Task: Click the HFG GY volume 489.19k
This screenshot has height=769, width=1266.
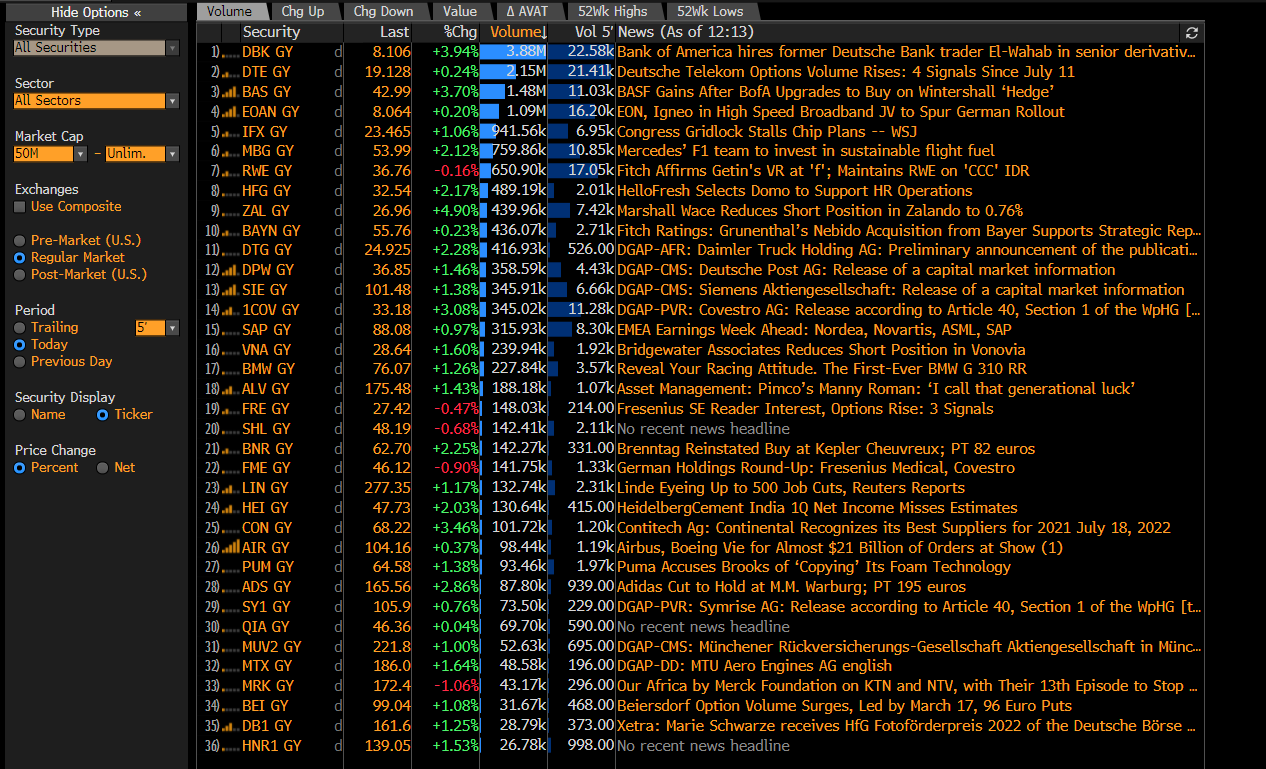Action: click(x=518, y=191)
